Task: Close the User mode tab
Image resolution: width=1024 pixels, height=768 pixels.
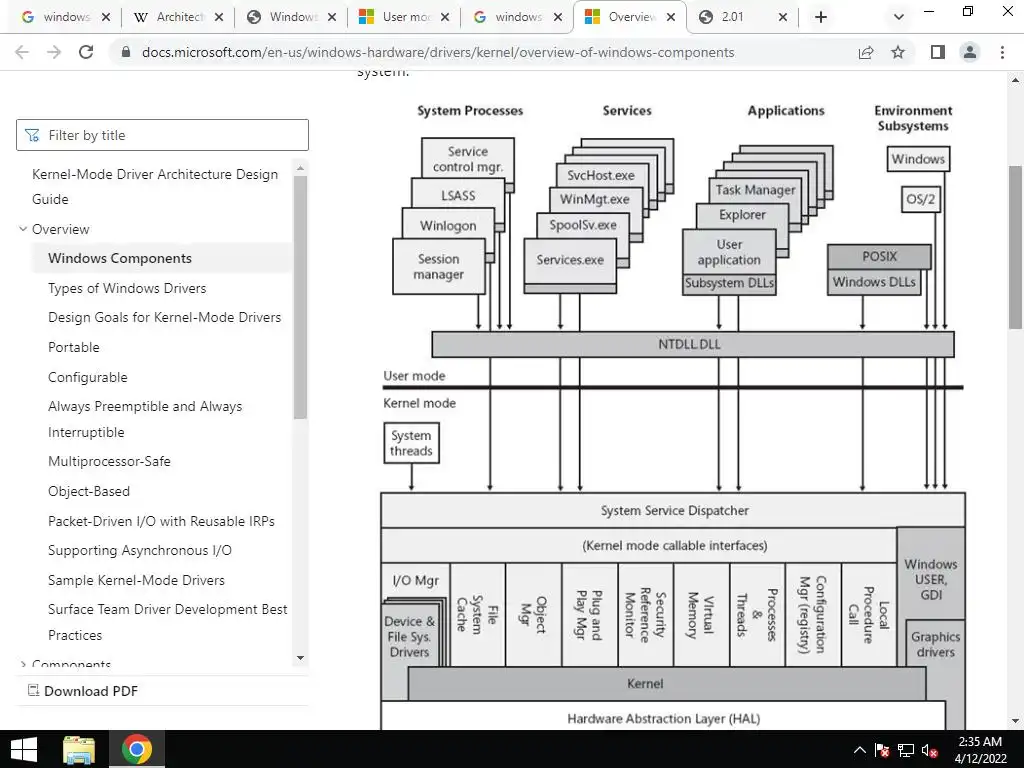Action: click(x=445, y=17)
